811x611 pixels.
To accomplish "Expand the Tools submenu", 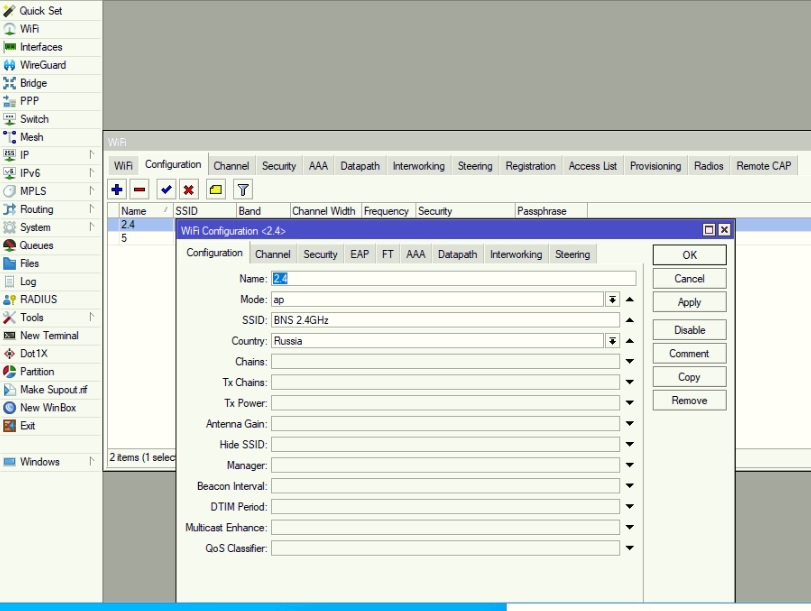I will pos(91,317).
